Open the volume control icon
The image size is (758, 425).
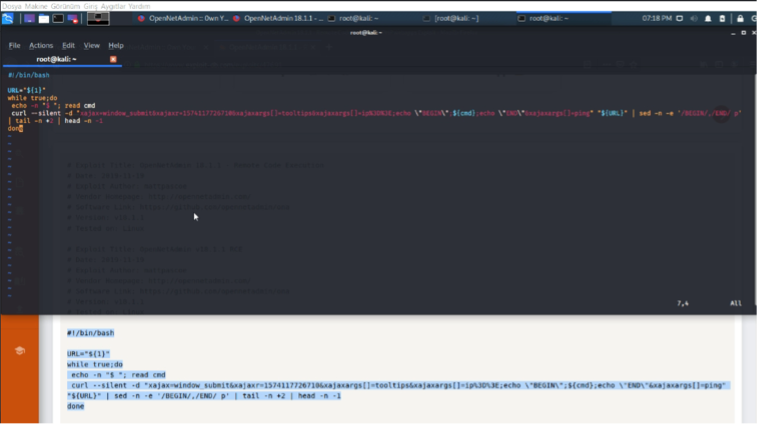(x=694, y=18)
